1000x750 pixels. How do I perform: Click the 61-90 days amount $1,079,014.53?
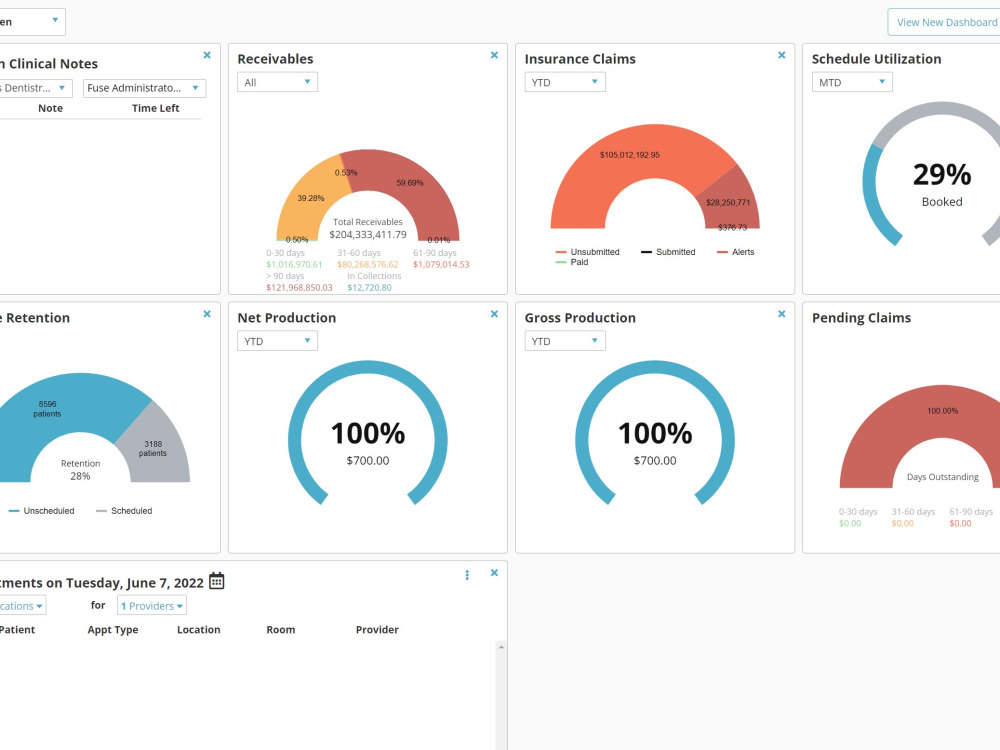coord(441,265)
